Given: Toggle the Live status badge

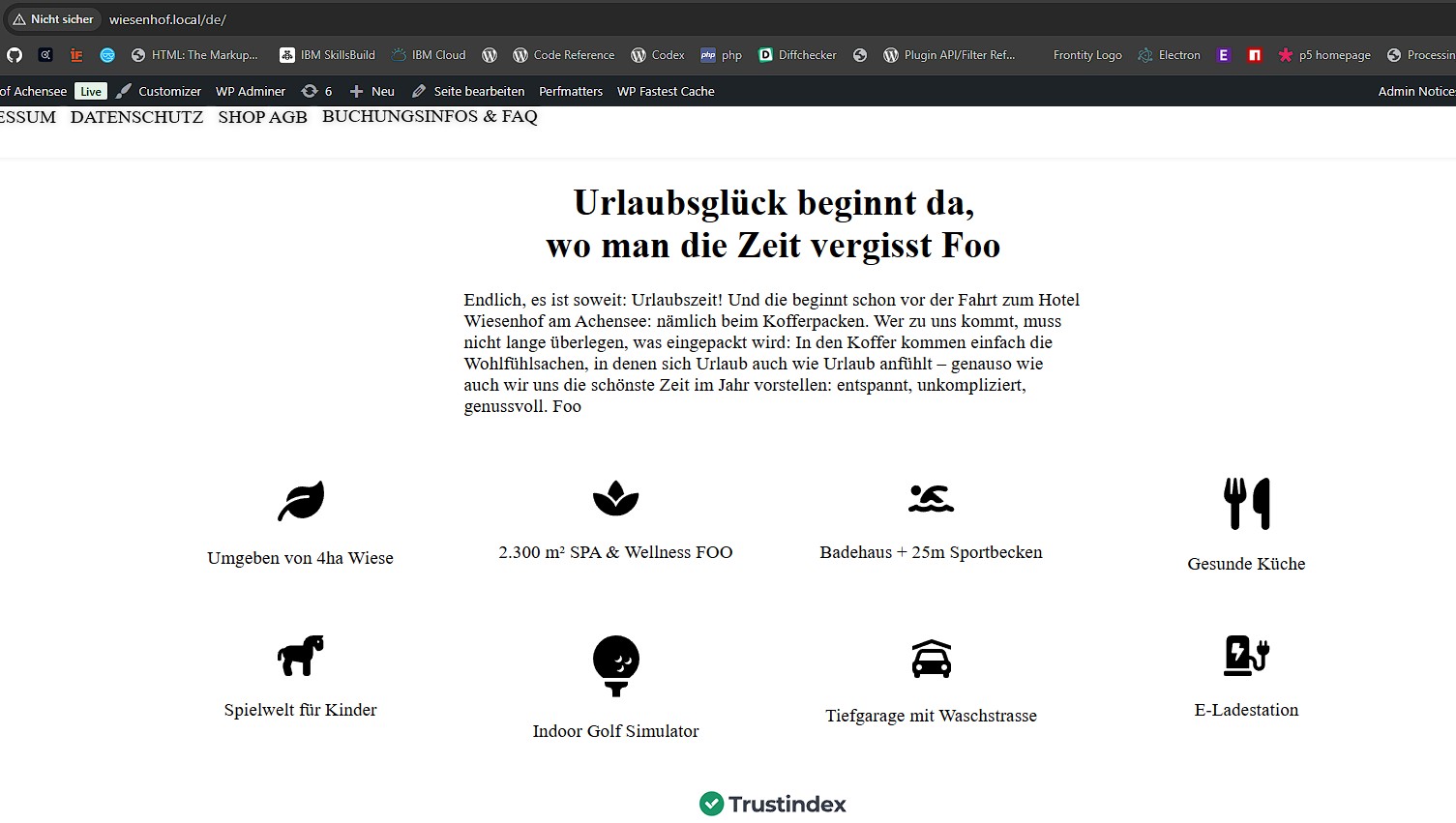Looking at the screenshot, I should [x=91, y=91].
